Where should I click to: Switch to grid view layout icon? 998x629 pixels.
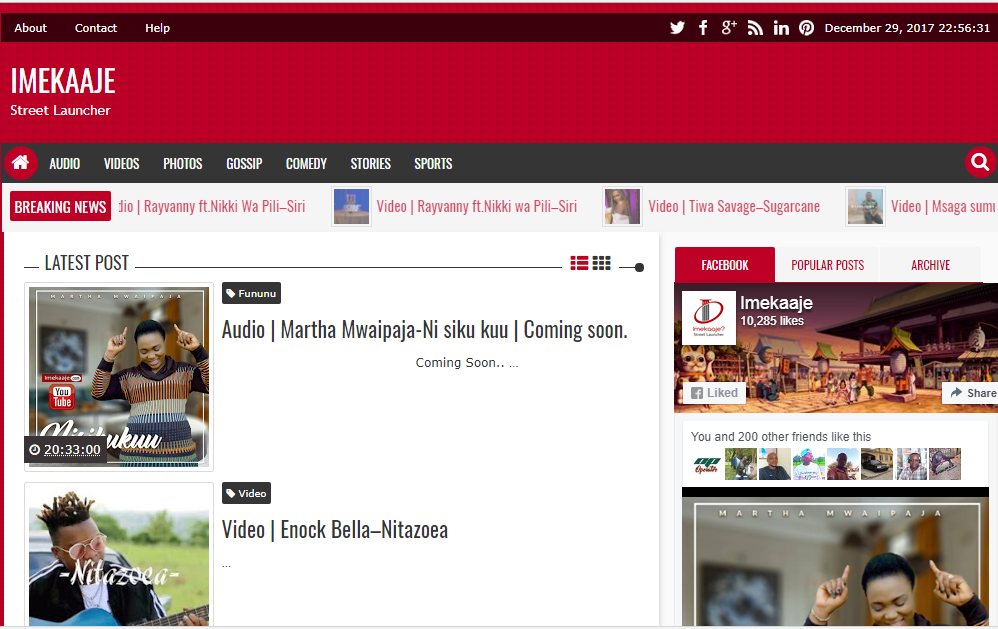(601, 263)
